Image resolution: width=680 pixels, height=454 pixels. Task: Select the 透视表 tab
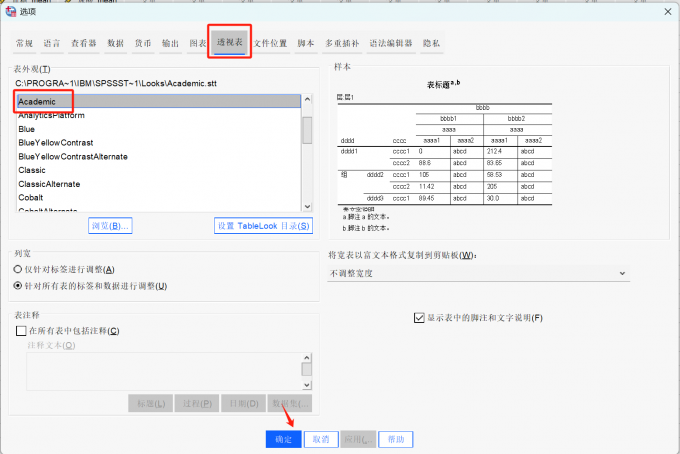point(230,42)
